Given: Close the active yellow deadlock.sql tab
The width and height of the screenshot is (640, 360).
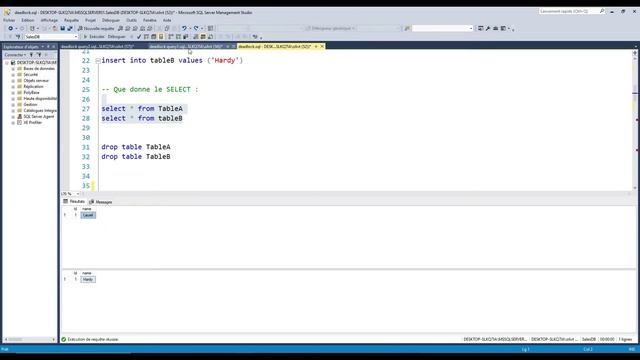Looking at the screenshot, I should 322,47.
